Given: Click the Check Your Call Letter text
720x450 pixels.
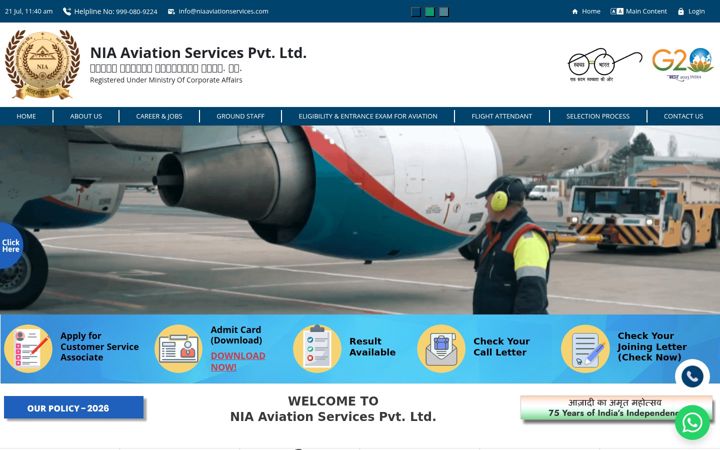Looking at the screenshot, I should 501,347.
